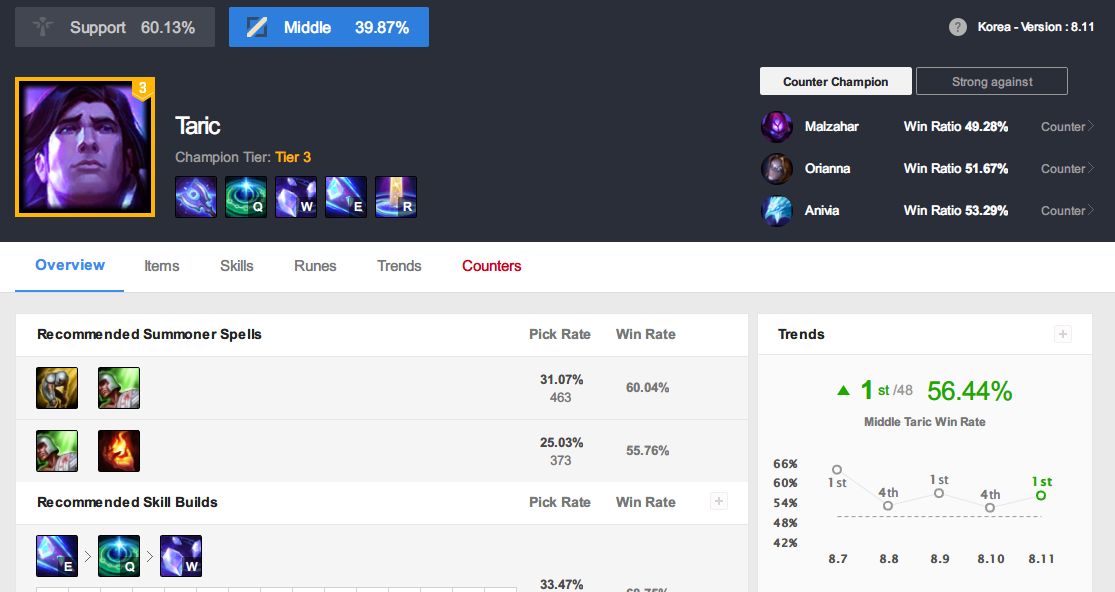The image size is (1115, 592).
Task: Click the Malzahar champion name
Action: 831,127
